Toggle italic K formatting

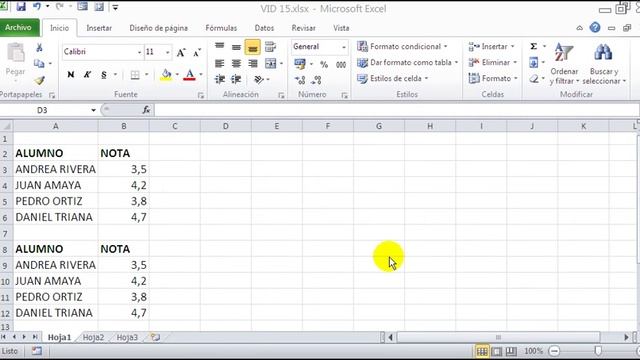(x=87, y=75)
